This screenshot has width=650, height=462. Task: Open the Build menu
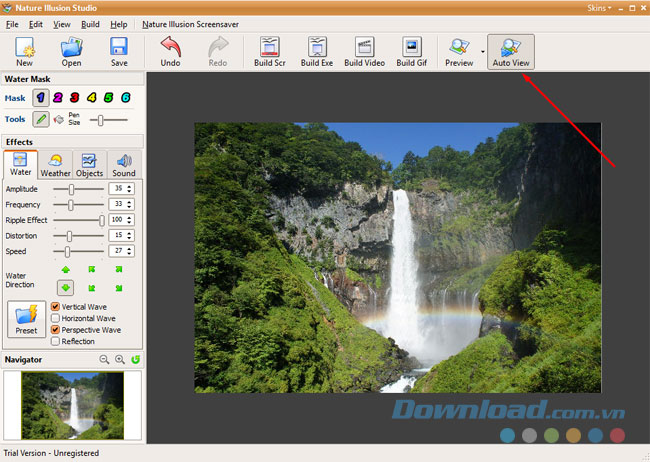pos(90,23)
